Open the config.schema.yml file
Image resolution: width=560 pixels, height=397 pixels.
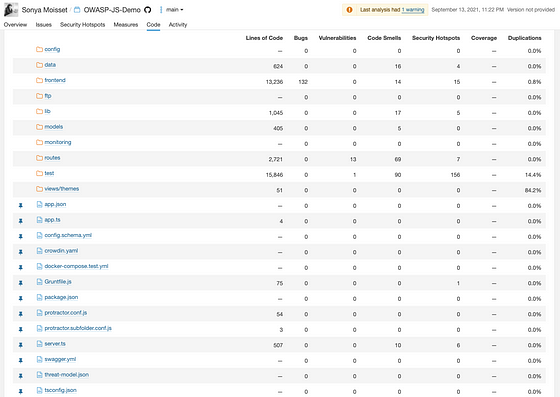click(68, 235)
